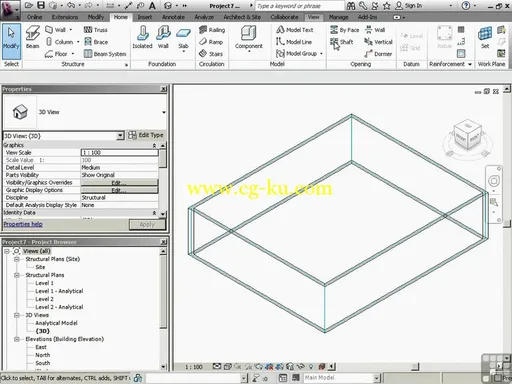The image size is (512, 384).
Task: Open the Annotate ribbon tab
Action: [x=173, y=17]
